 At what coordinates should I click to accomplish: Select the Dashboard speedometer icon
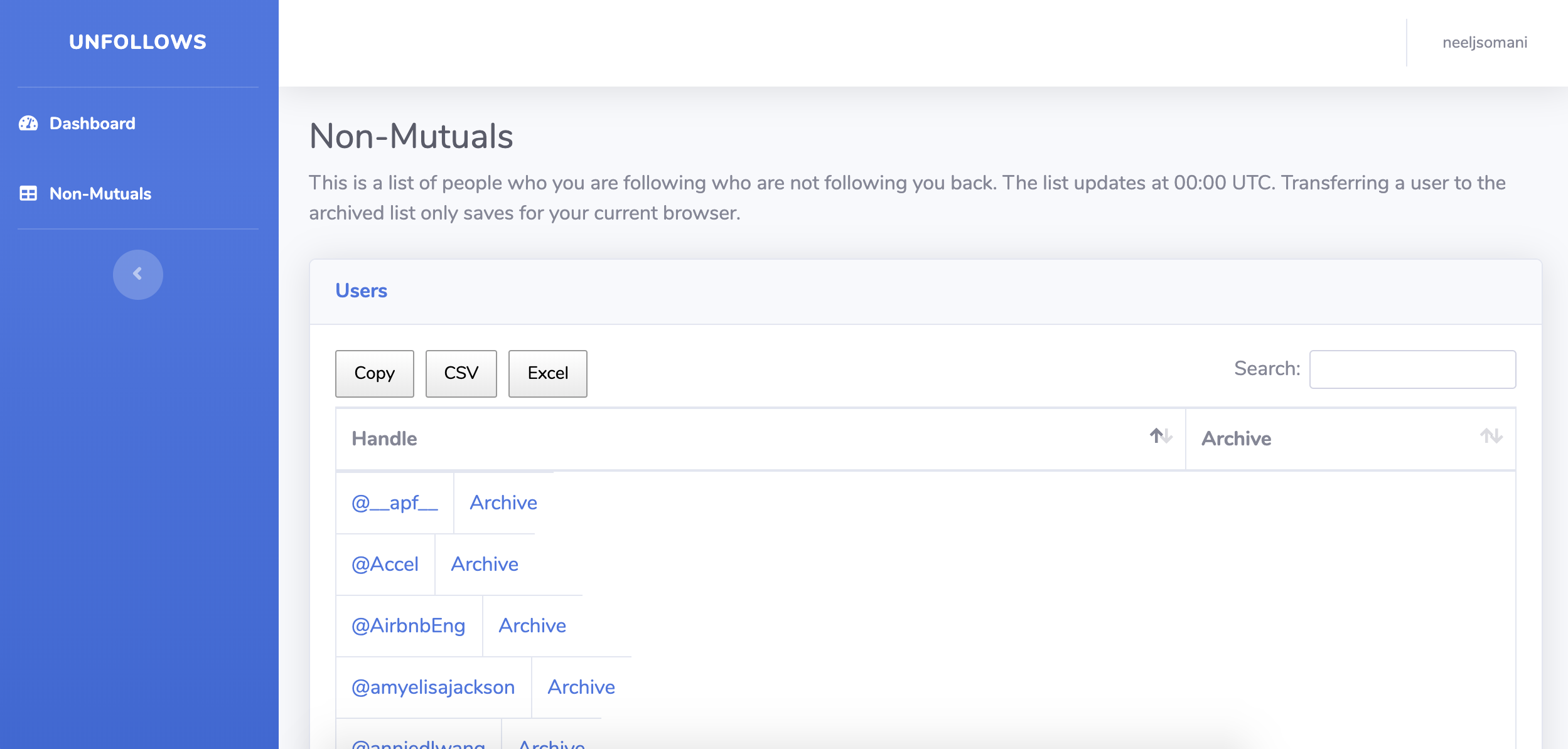[x=29, y=123]
